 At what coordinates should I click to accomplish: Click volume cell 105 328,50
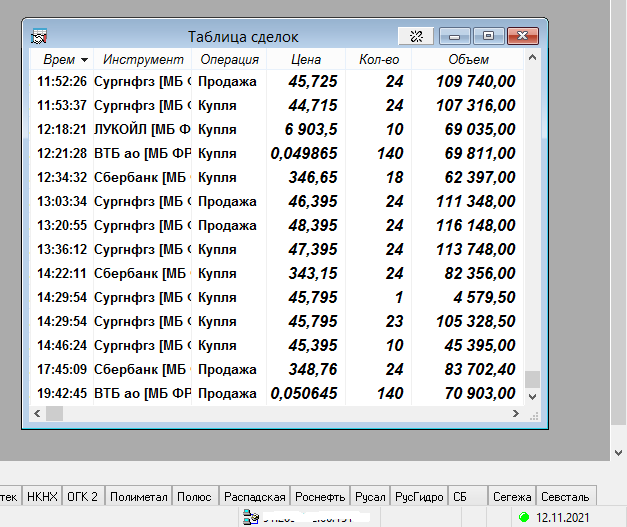coord(475,321)
